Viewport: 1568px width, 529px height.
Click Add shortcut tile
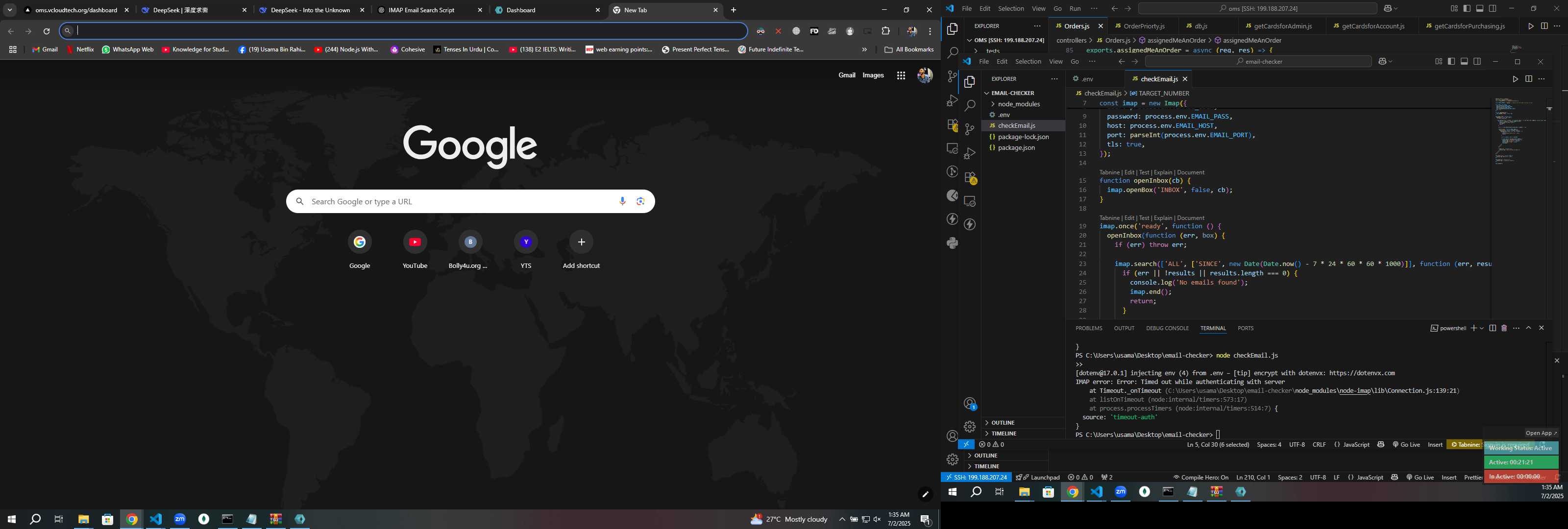pyautogui.click(x=581, y=250)
